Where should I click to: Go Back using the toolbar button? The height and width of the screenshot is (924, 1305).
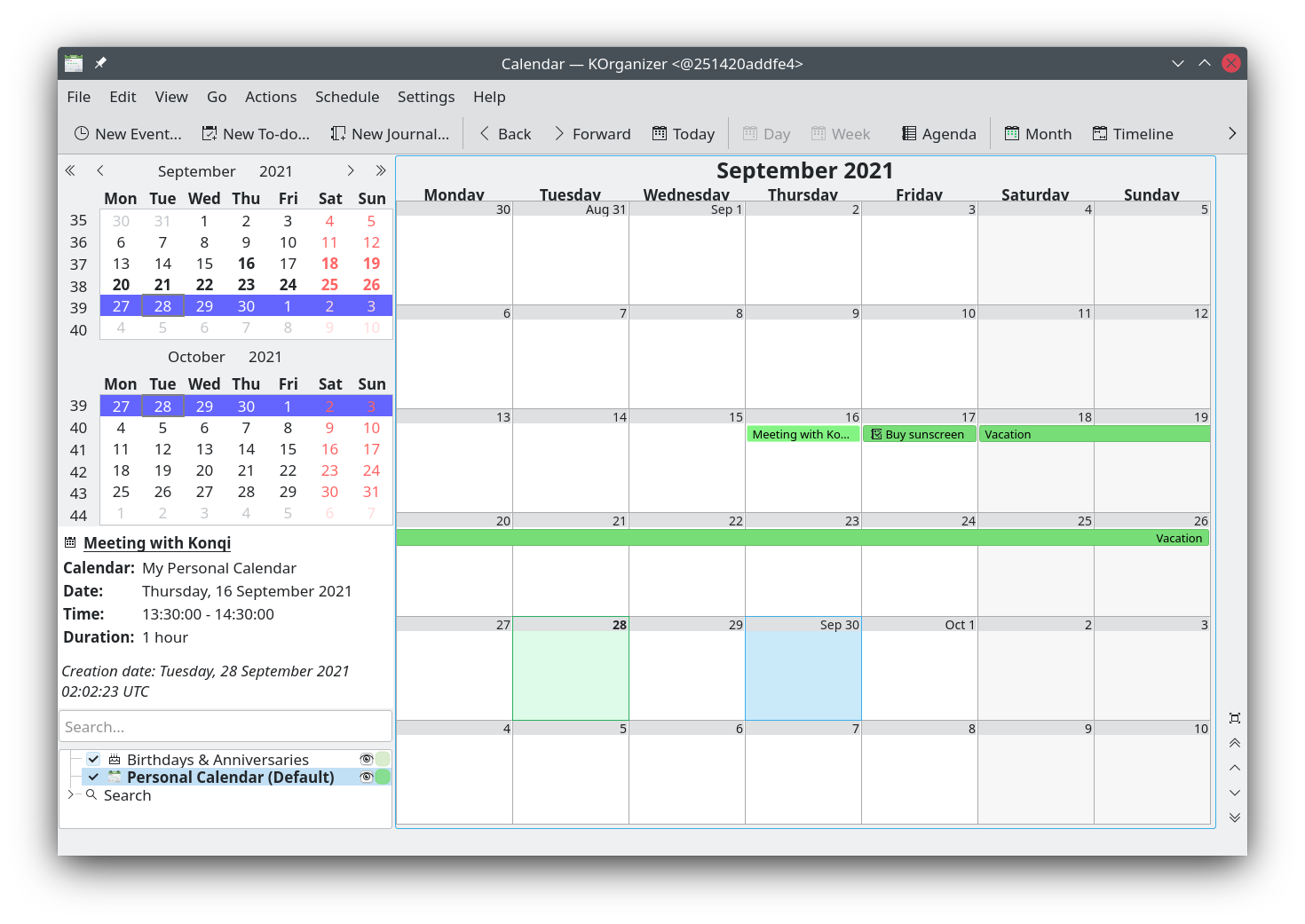coord(504,133)
